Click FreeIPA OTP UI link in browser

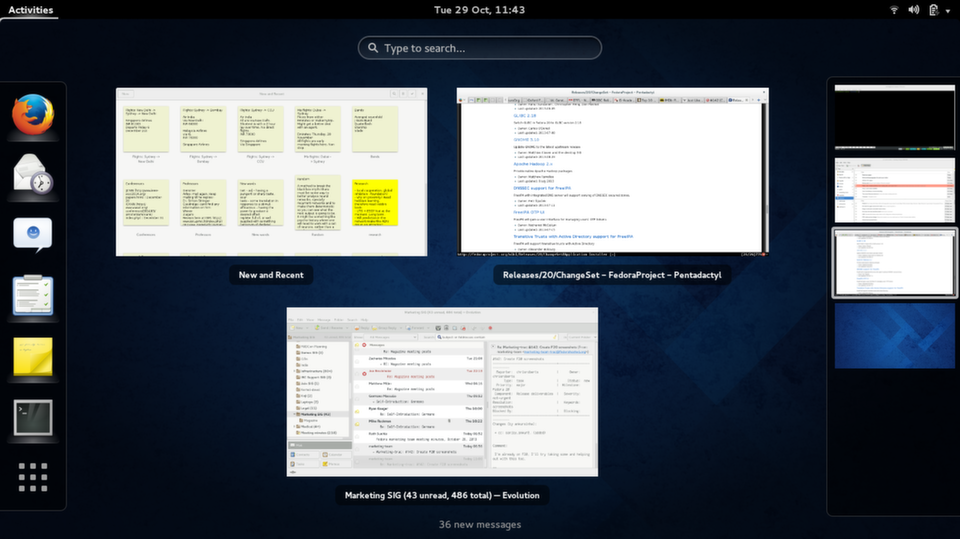[528, 213]
